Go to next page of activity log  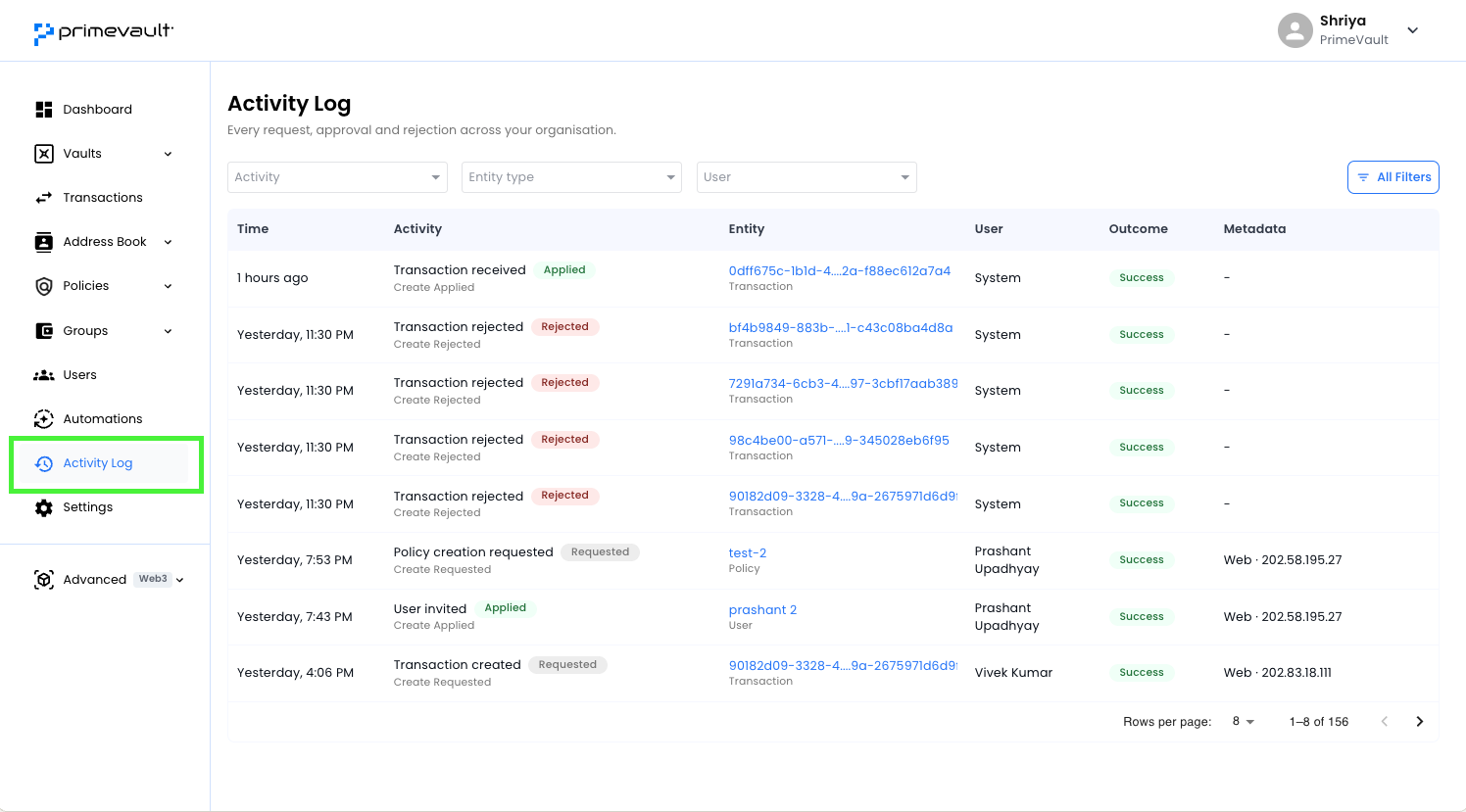tap(1420, 722)
